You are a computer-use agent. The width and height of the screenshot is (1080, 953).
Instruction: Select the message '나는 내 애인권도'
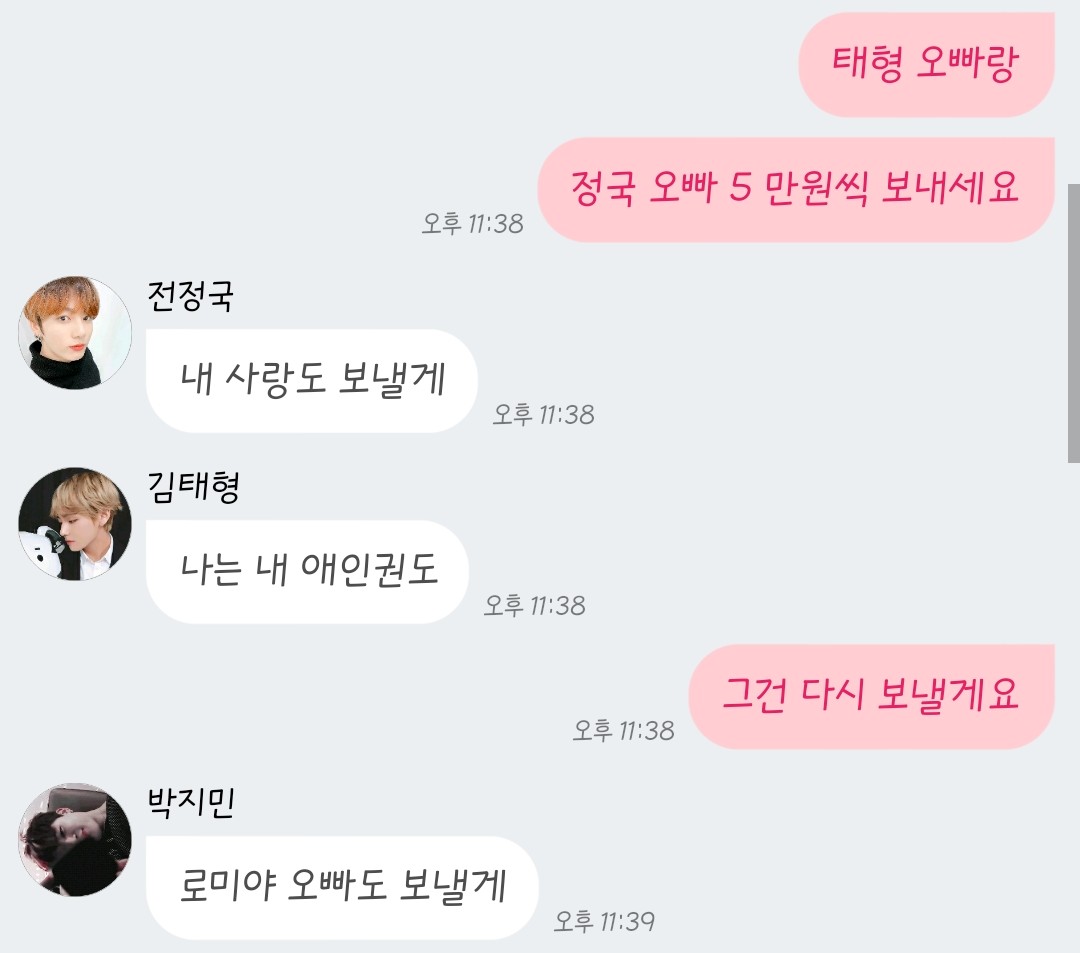[x=308, y=572]
